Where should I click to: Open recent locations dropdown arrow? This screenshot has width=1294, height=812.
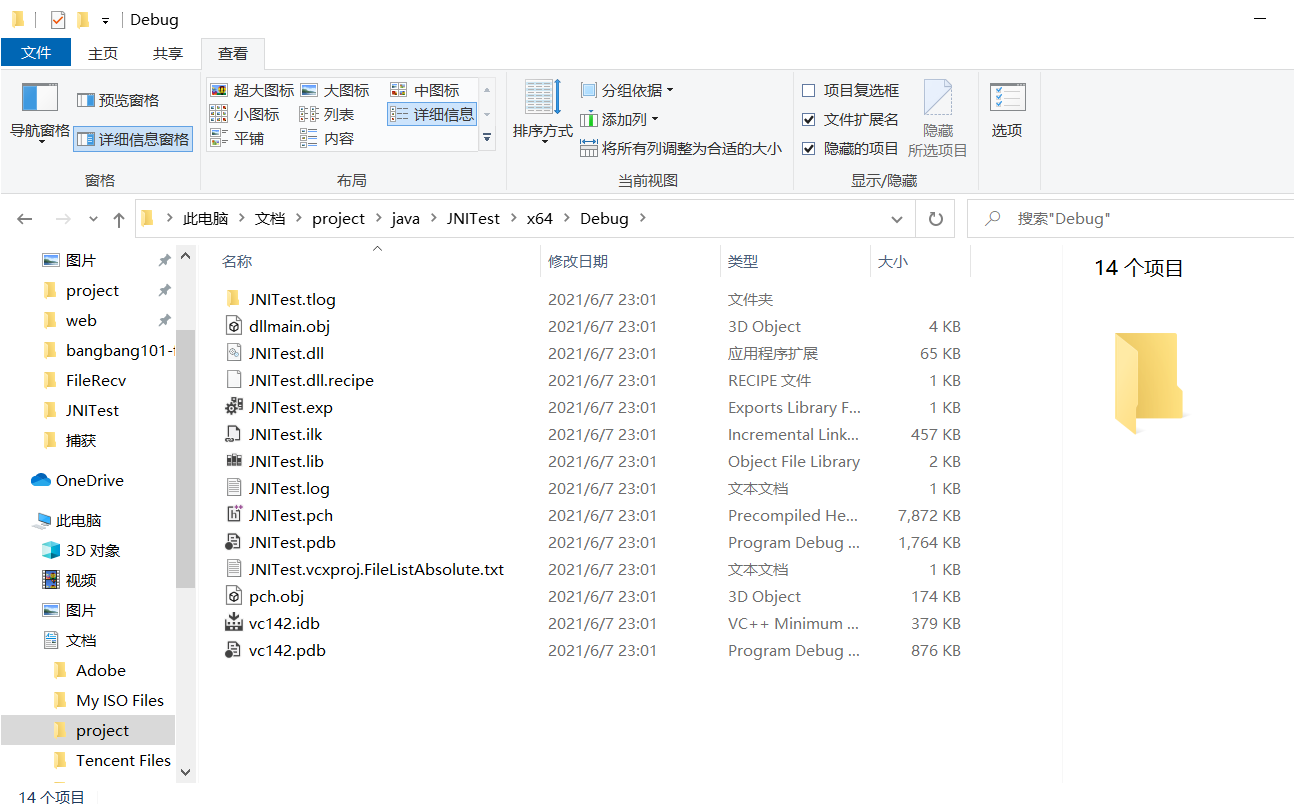(93, 219)
